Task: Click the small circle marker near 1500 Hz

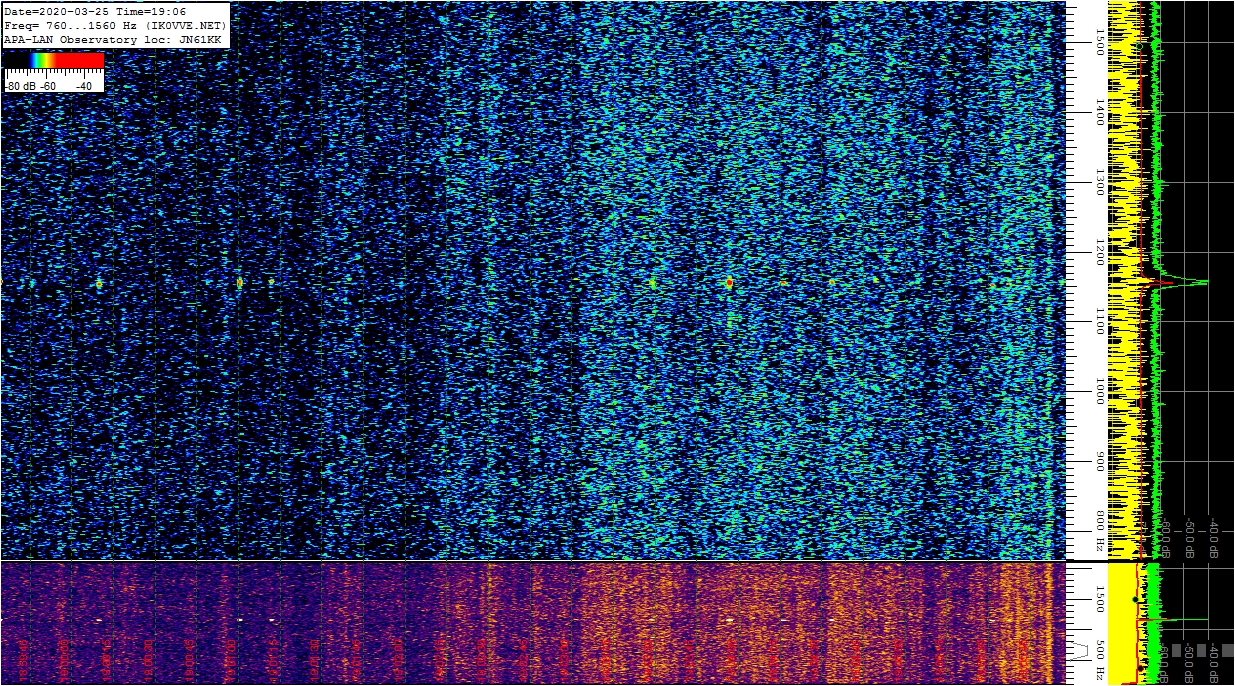Action: (x=1139, y=46)
